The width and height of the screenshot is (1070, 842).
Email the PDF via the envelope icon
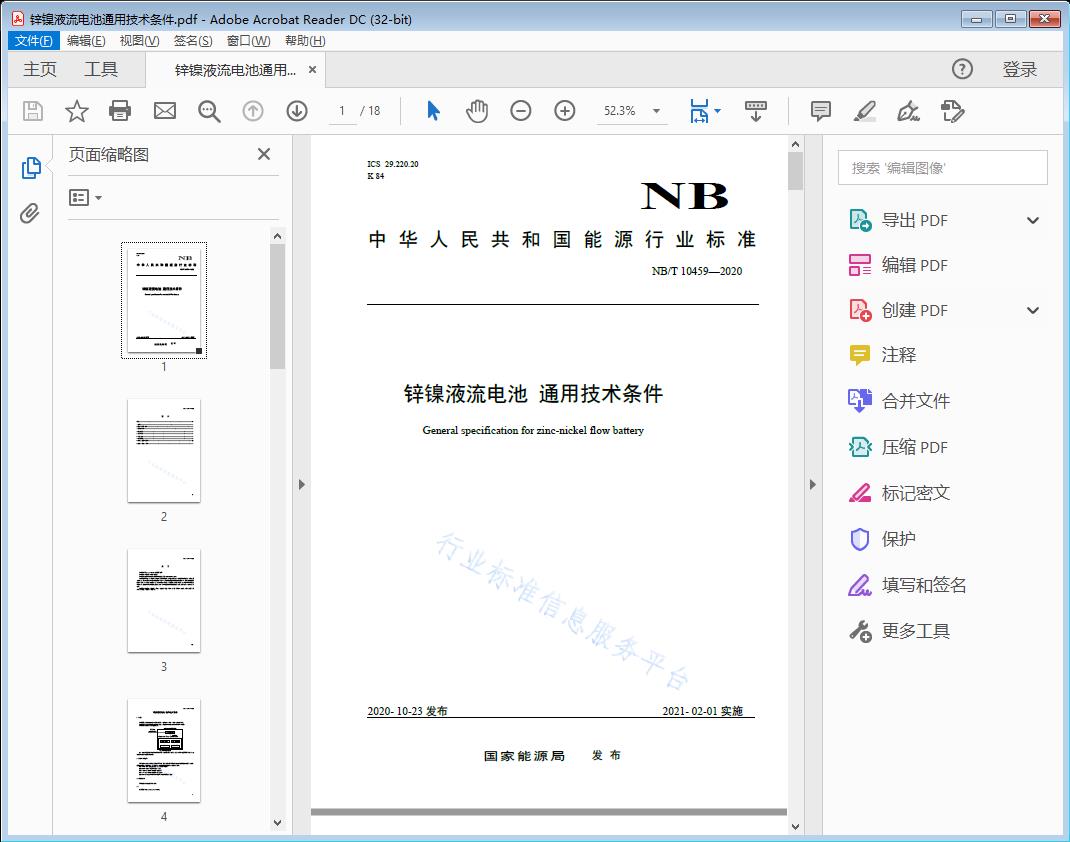pos(164,111)
